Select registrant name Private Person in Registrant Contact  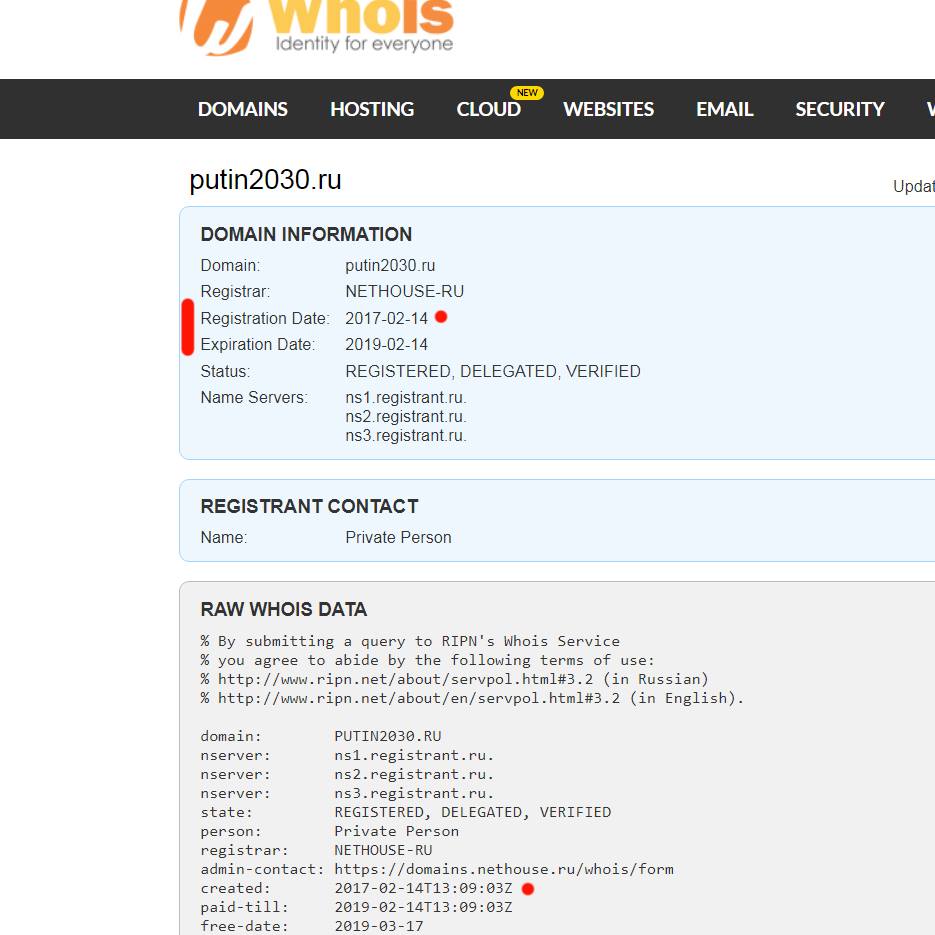coord(398,537)
